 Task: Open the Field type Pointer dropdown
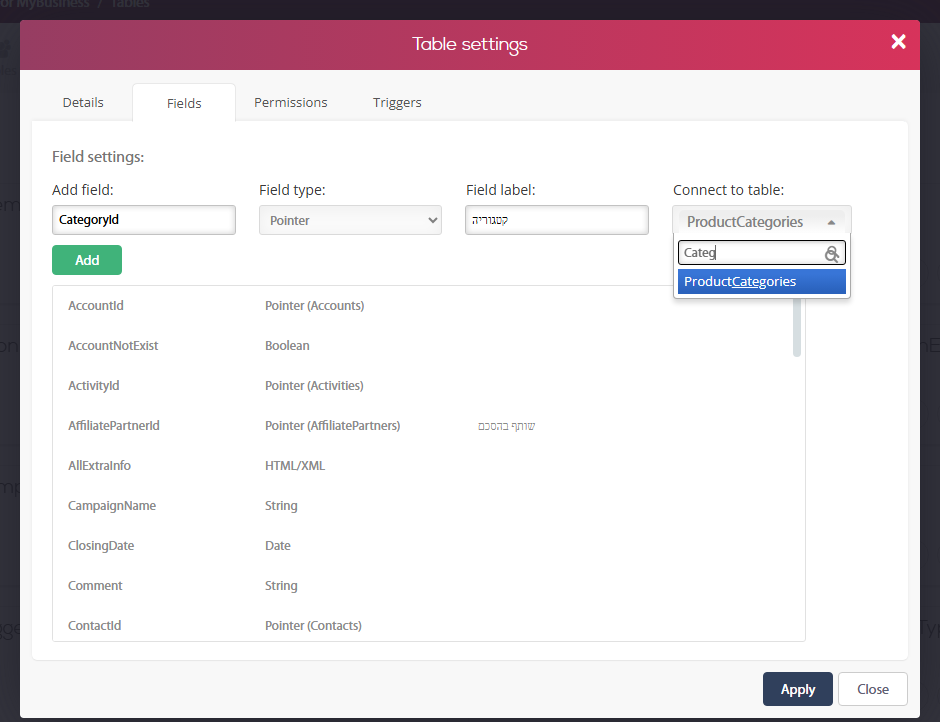pos(350,220)
